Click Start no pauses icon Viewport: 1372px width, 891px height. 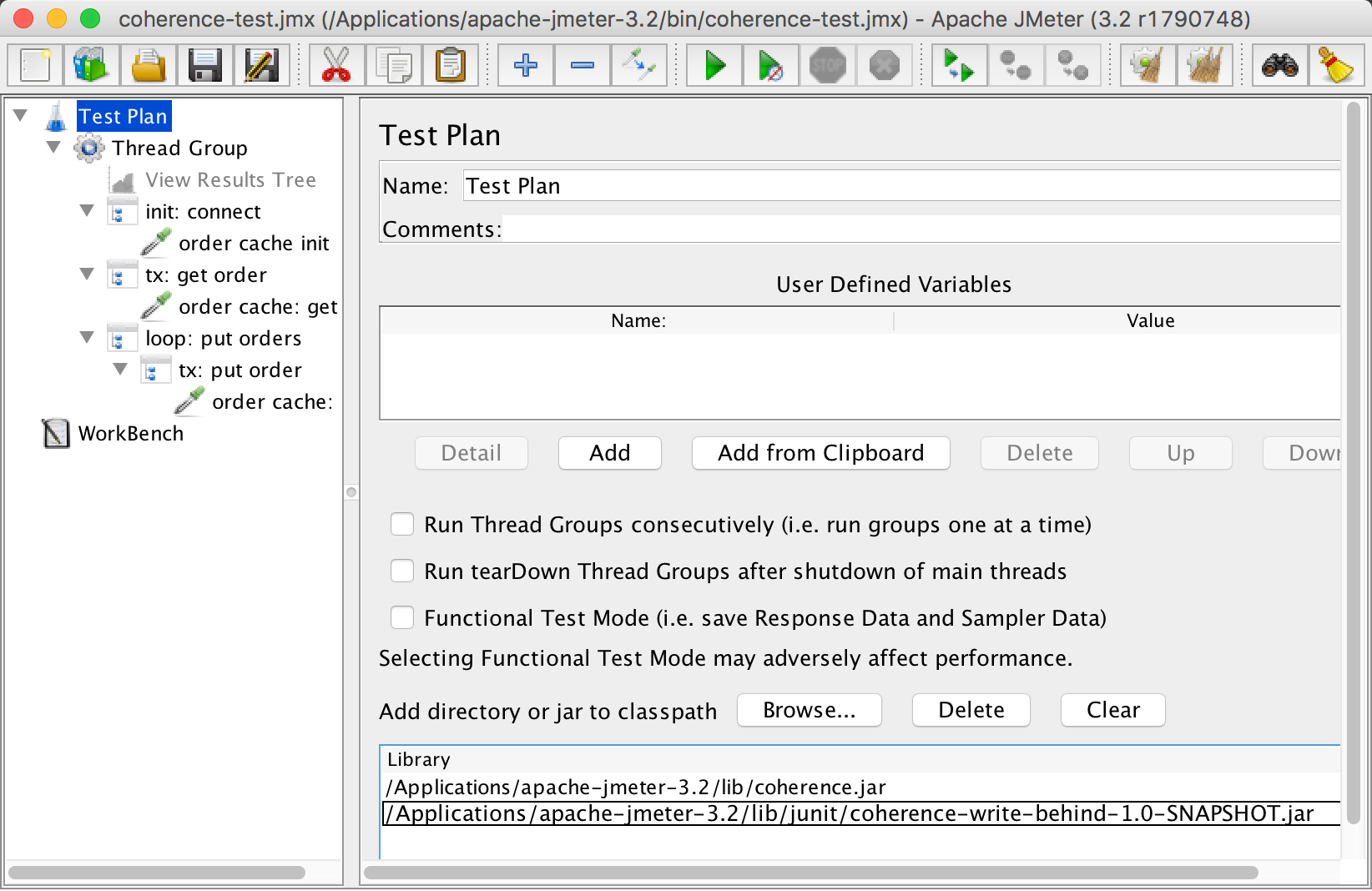pyautogui.click(x=771, y=65)
